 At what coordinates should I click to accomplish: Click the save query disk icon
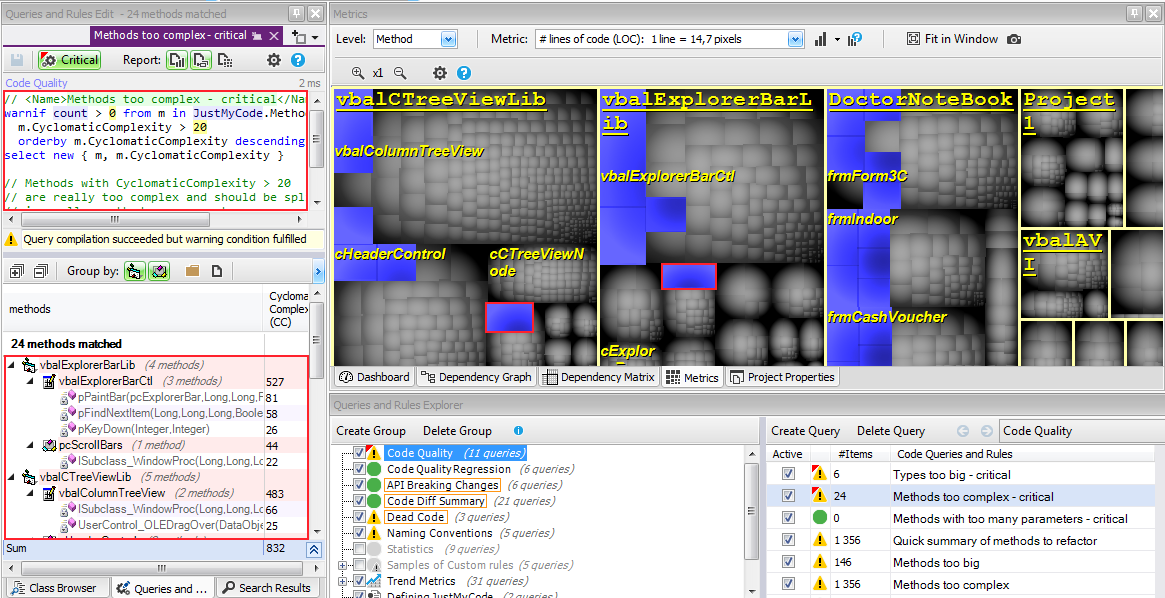click(17, 60)
